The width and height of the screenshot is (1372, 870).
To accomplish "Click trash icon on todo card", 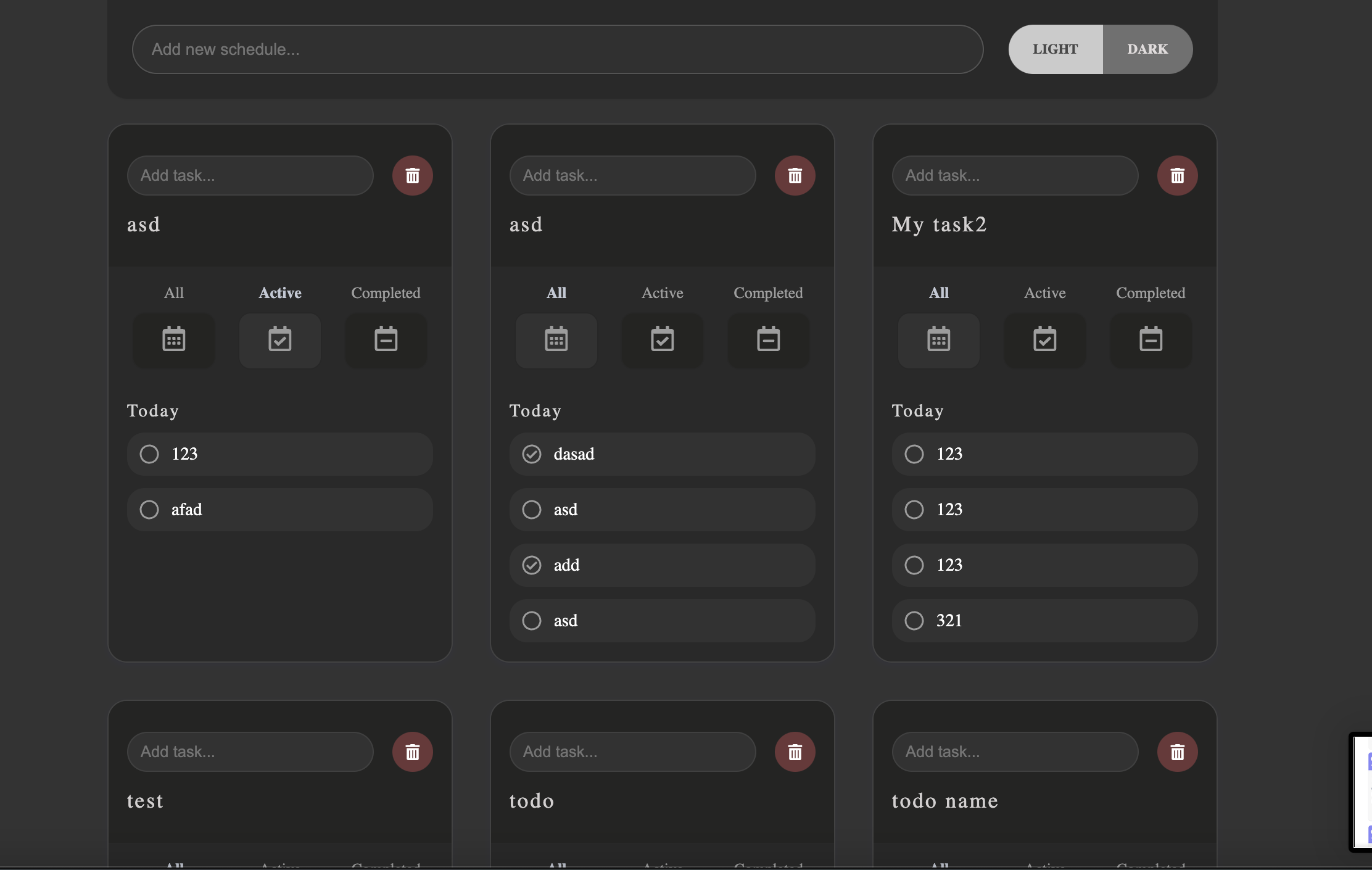I will (x=795, y=752).
